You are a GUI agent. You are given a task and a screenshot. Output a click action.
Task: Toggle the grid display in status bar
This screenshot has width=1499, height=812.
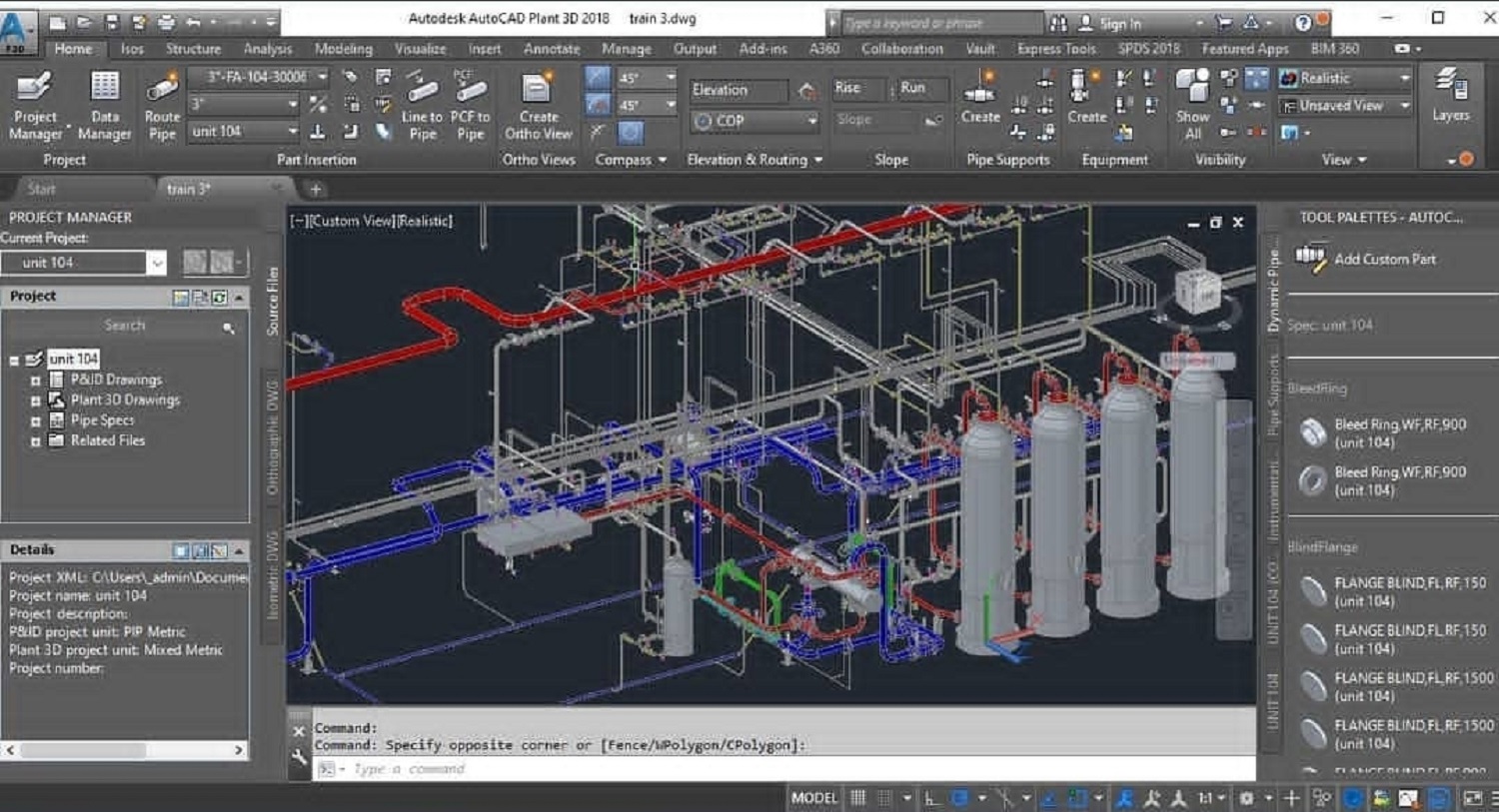coord(858,798)
